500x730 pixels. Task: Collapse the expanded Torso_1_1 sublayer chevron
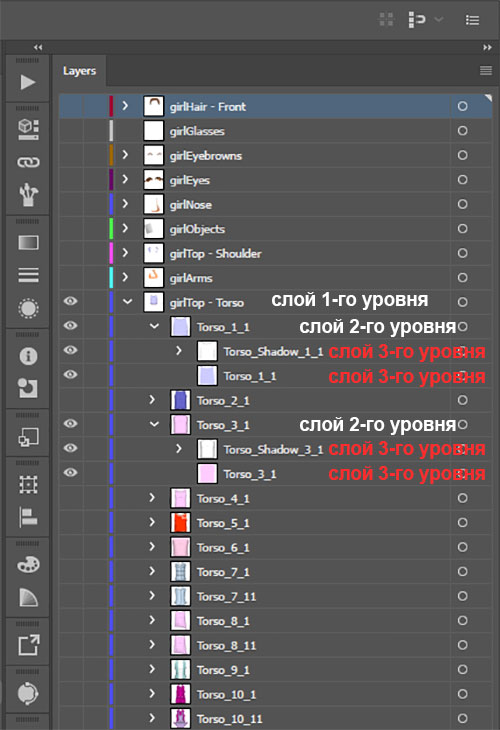tap(154, 326)
